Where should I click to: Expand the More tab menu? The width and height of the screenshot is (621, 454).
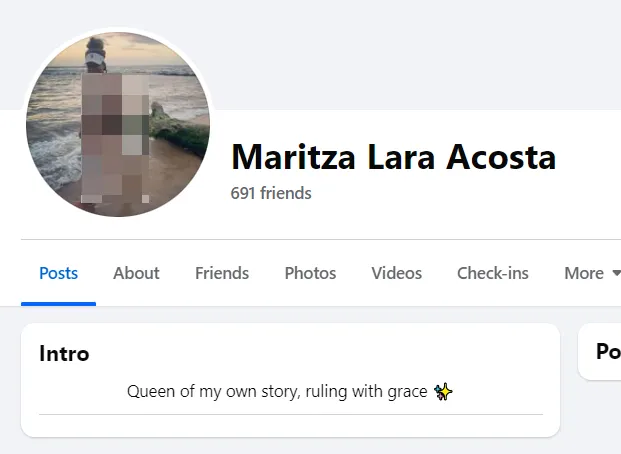592,273
